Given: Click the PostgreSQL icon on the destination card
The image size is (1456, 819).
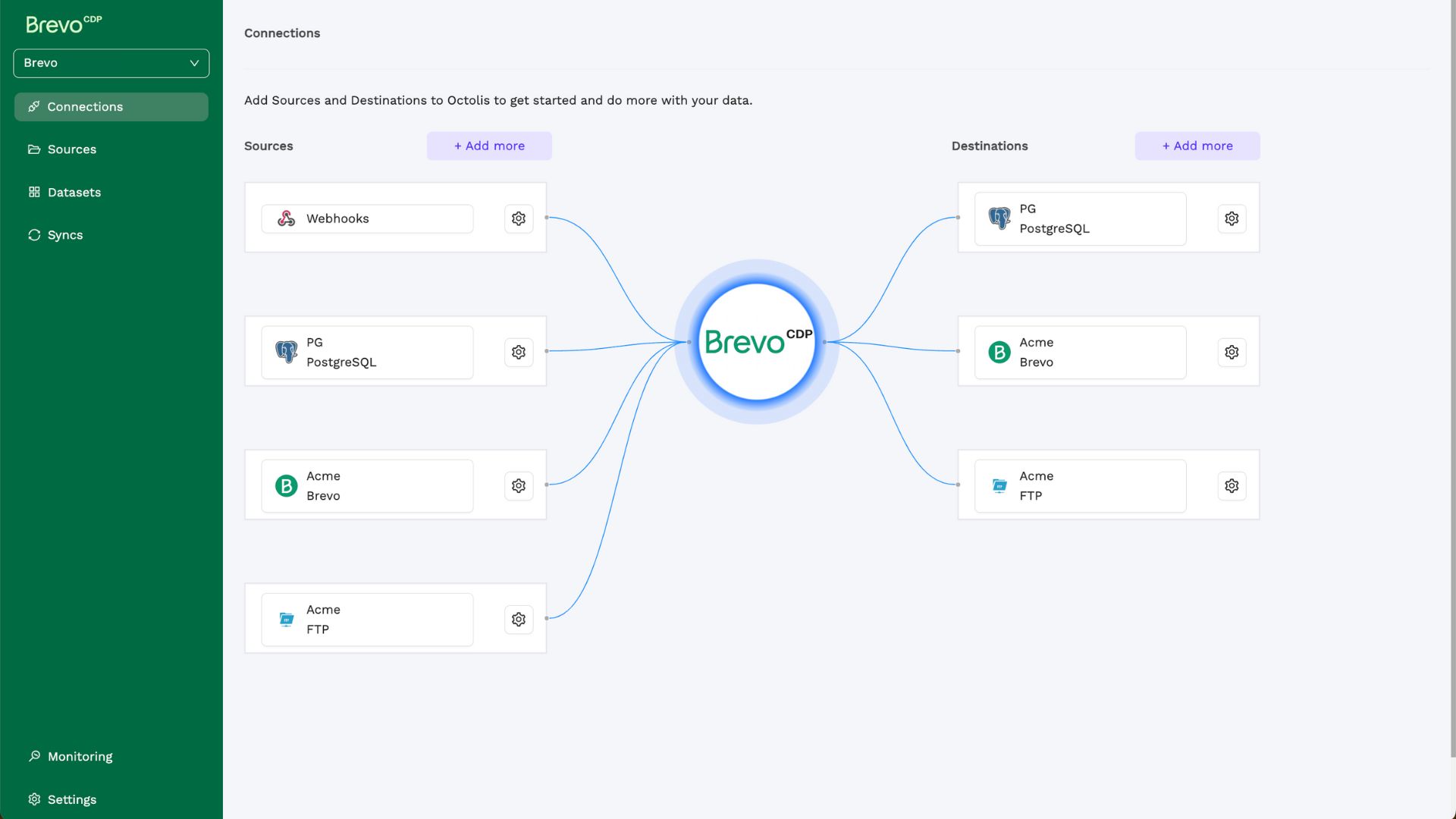Looking at the screenshot, I should point(999,218).
